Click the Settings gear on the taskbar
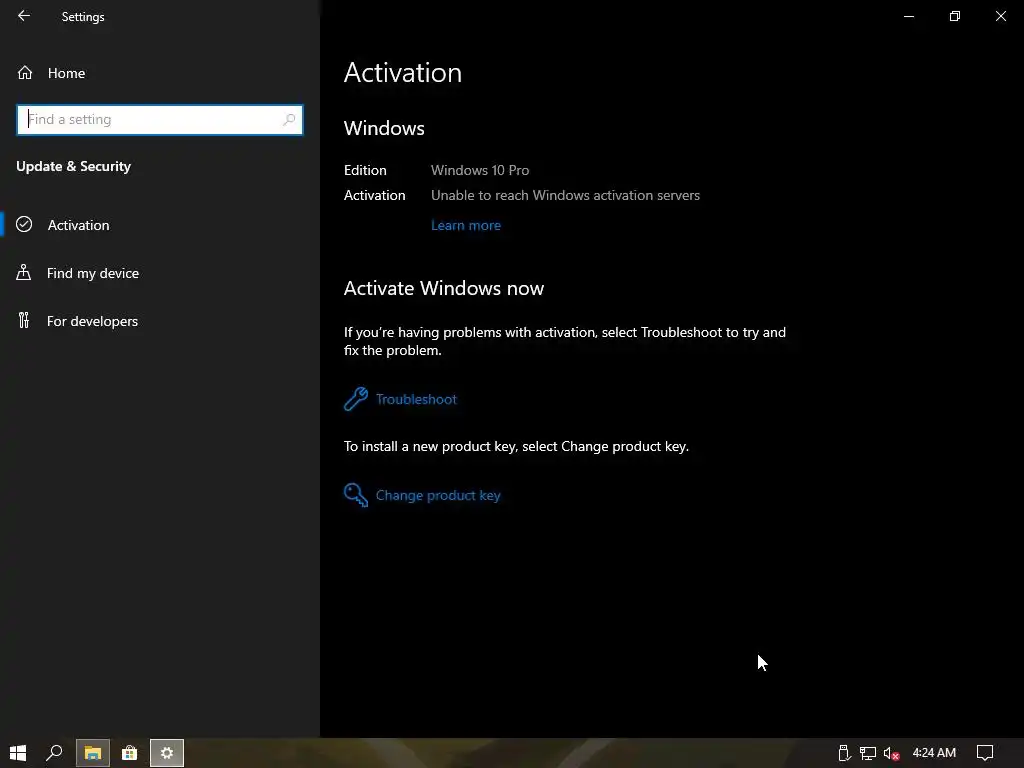 [167, 753]
